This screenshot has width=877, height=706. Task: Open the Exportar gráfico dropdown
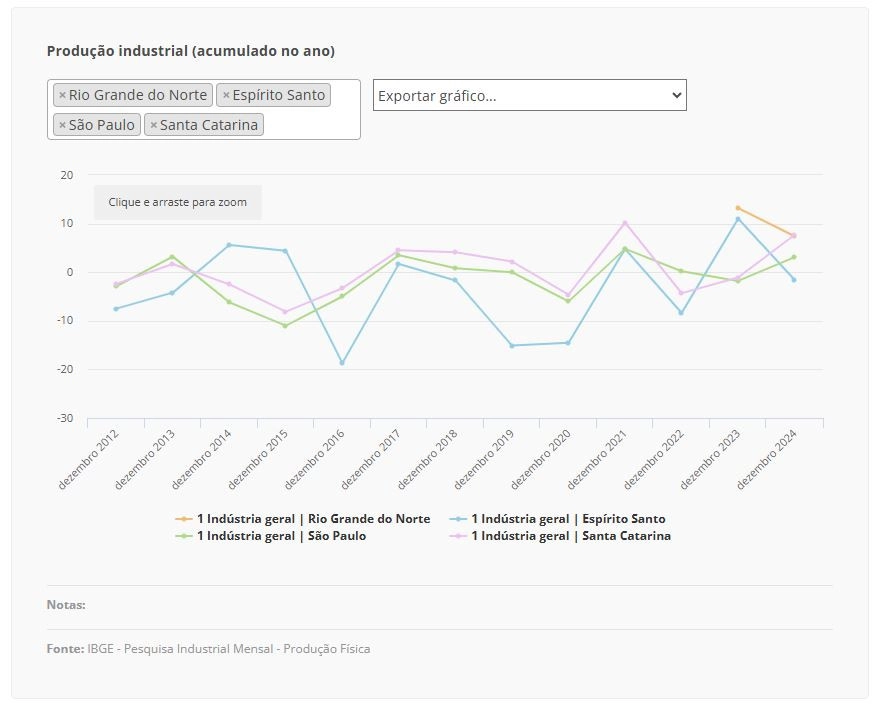530,96
